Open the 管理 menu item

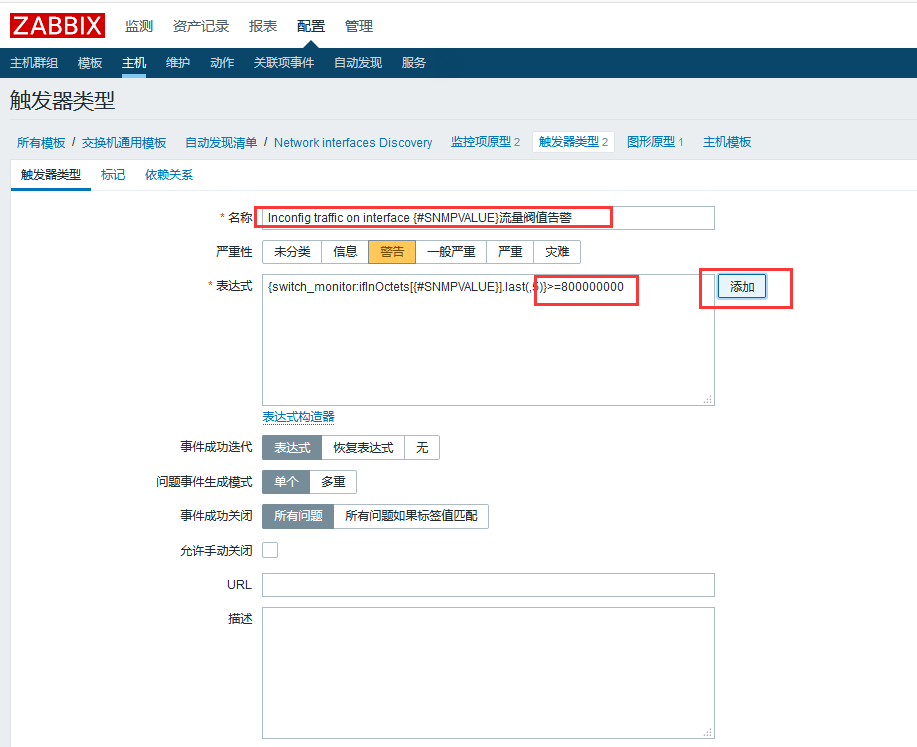(x=358, y=26)
